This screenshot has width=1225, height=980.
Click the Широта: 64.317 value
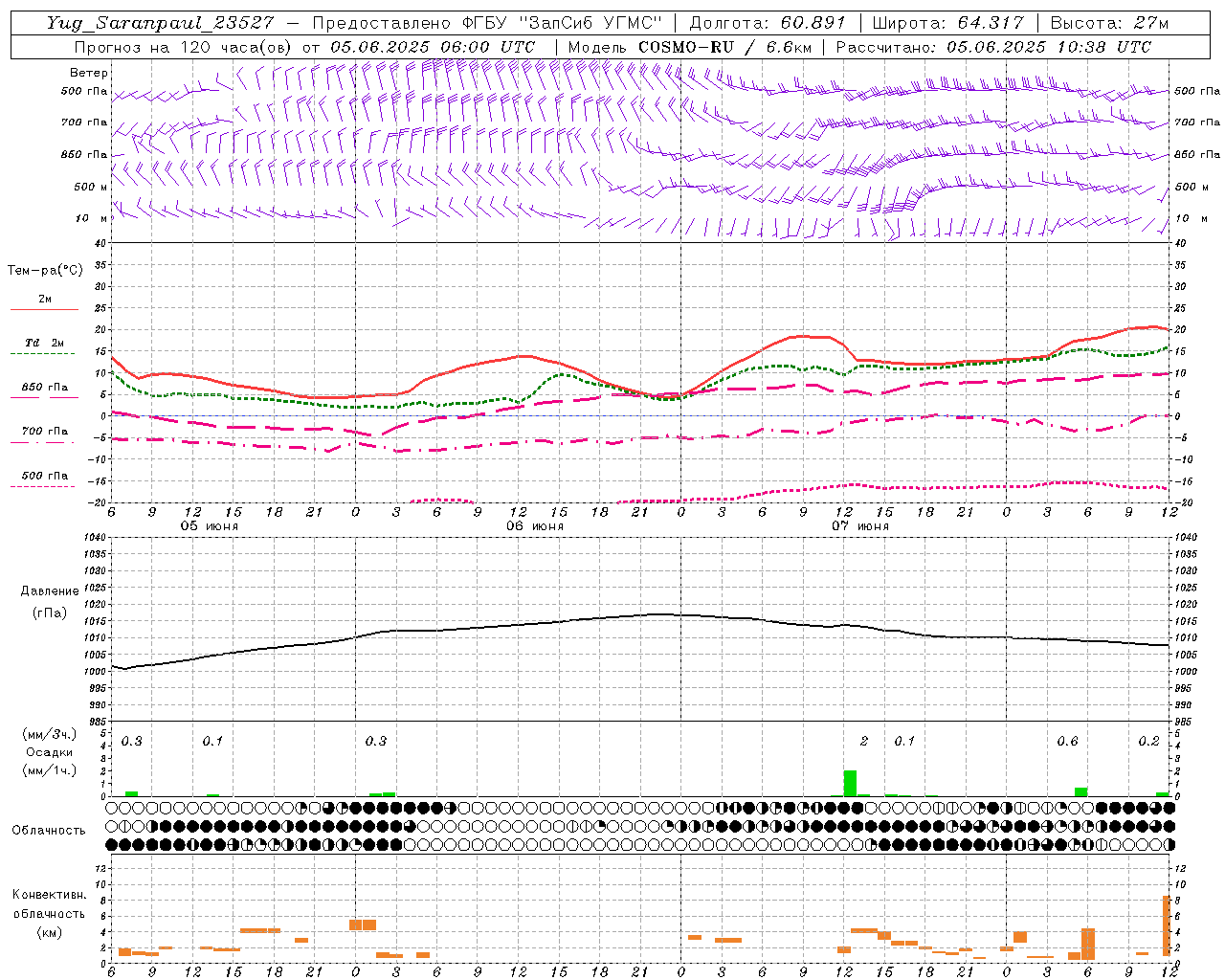pos(947,23)
